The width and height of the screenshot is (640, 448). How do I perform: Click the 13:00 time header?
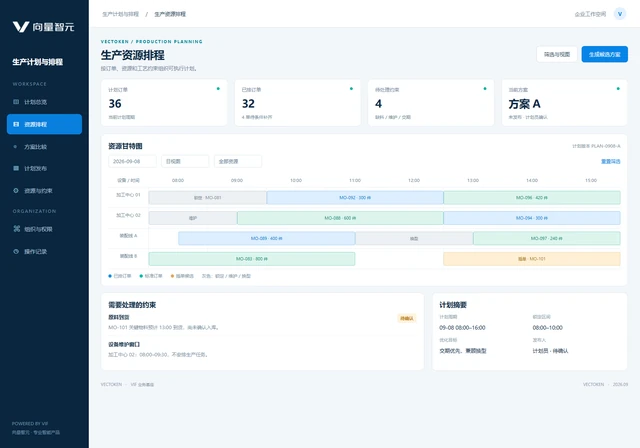click(473, 180)
